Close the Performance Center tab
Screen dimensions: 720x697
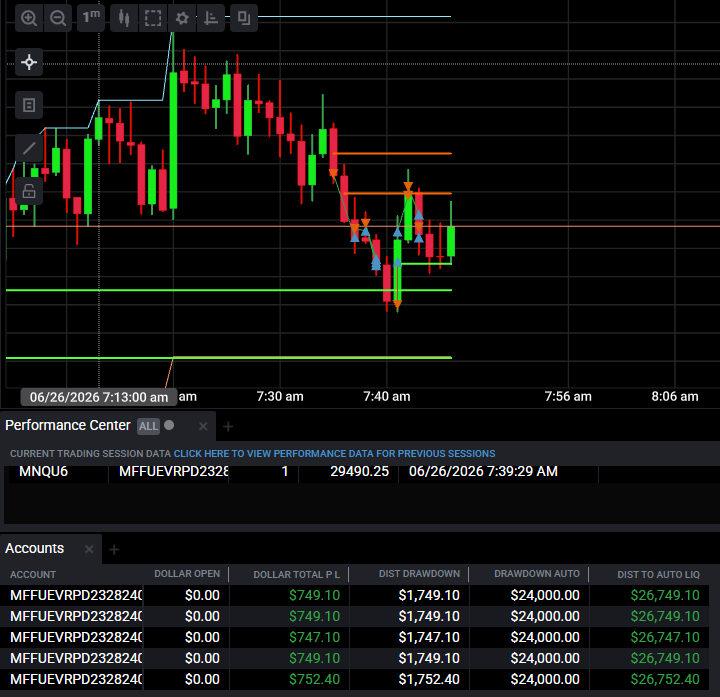tap(203, 427)
